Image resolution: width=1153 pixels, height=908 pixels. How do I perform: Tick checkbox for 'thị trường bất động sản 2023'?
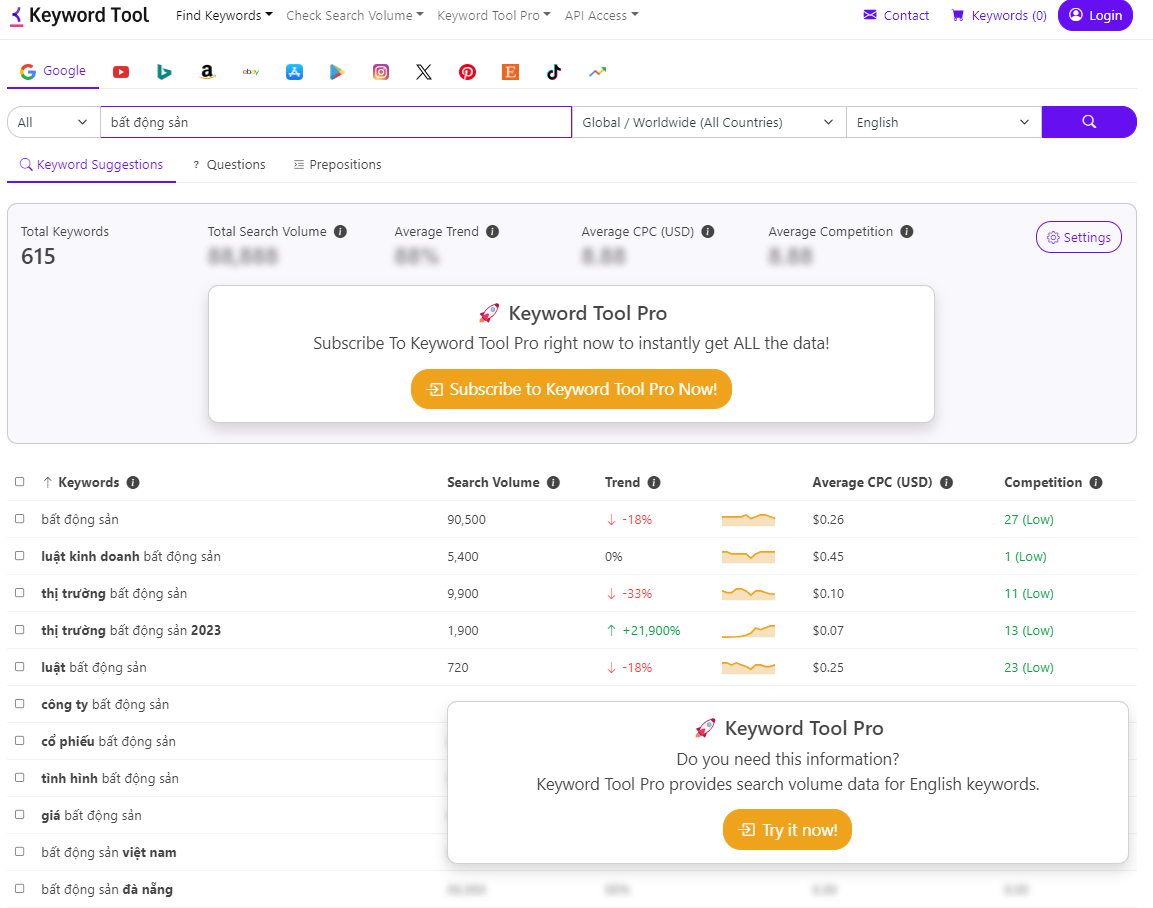(x=20, y=629)
